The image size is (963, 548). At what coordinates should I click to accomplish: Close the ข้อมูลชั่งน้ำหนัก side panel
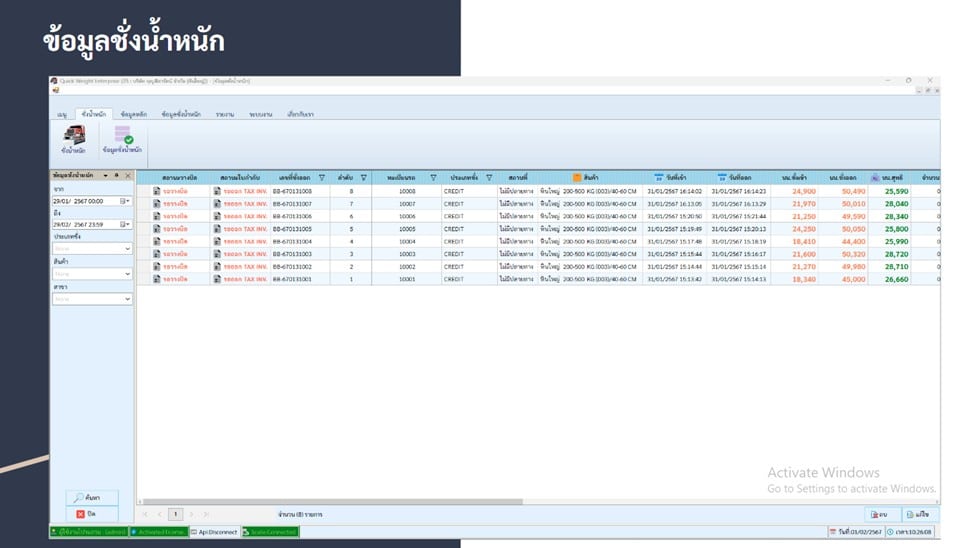128,175
